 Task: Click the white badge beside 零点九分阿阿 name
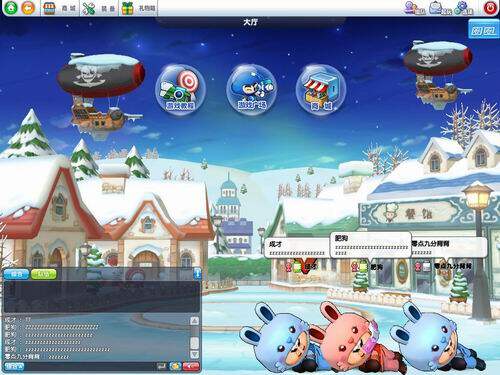click(x=427, y=266)
